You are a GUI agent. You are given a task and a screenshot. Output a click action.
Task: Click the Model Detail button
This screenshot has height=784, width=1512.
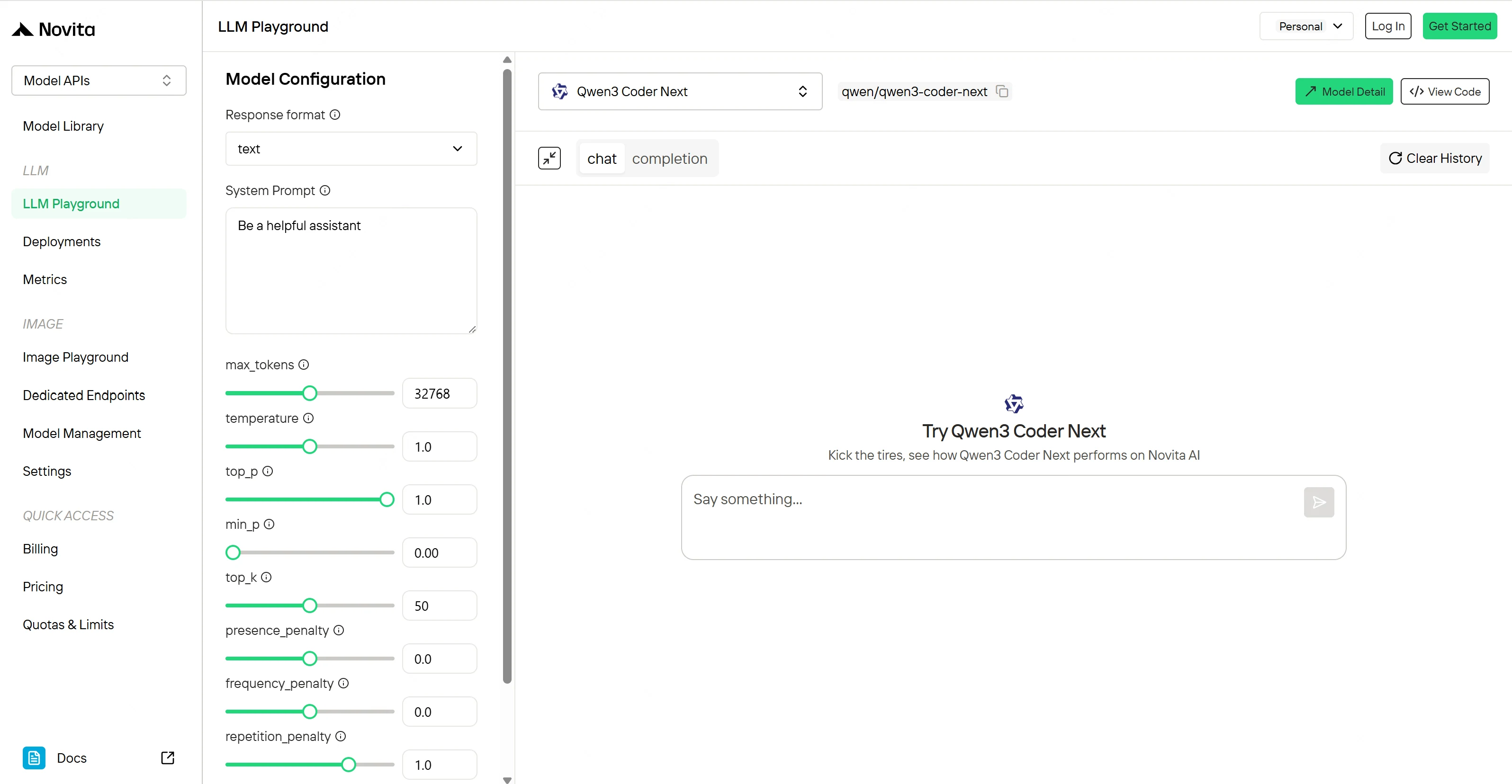point(1344,91)
